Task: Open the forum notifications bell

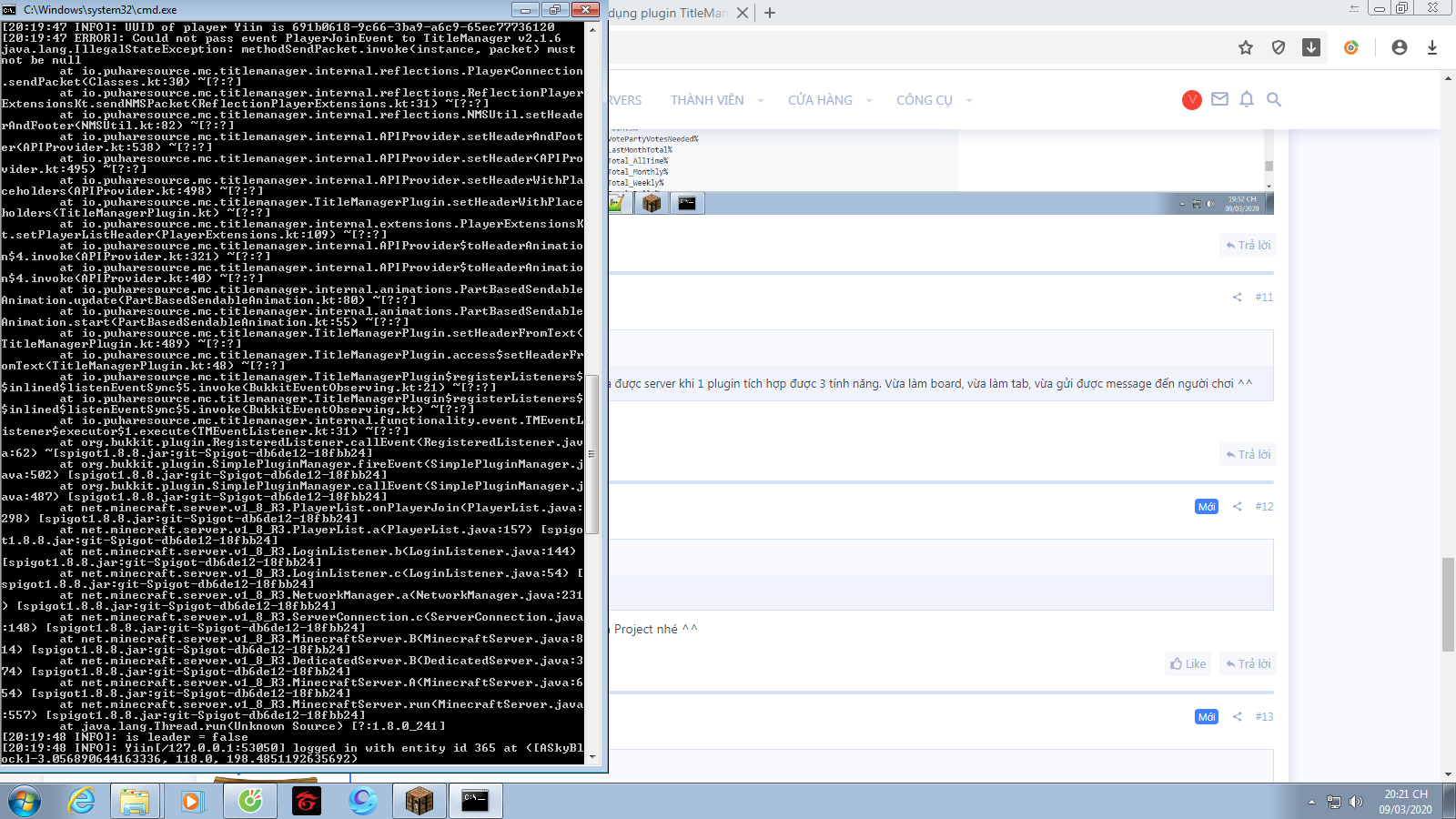Action: 1247,99
